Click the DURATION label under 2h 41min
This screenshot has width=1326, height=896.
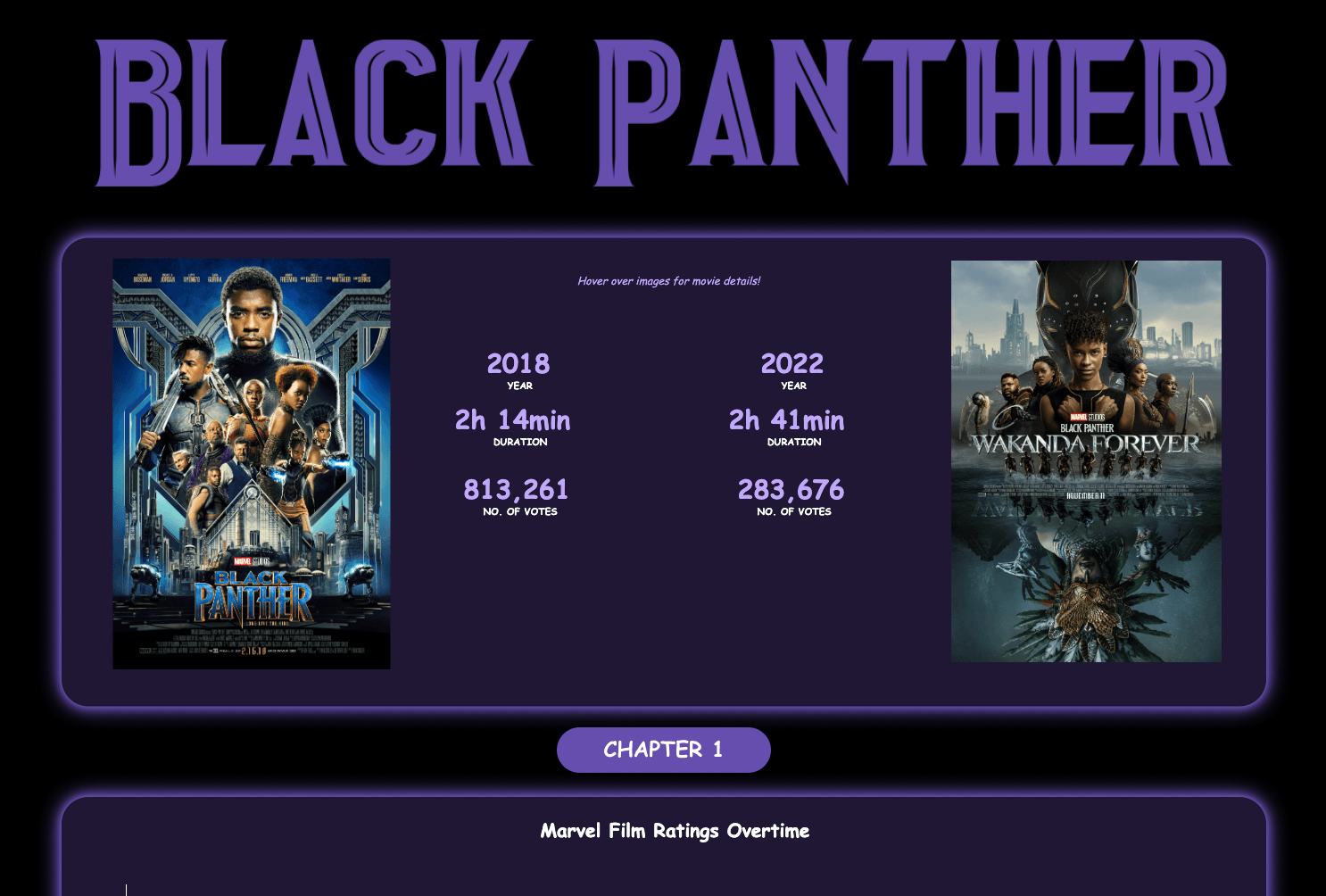click(794, 443)
